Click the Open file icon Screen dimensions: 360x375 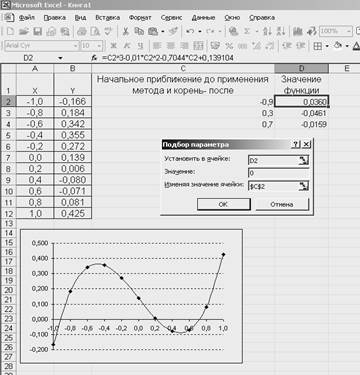click(23, 31)
